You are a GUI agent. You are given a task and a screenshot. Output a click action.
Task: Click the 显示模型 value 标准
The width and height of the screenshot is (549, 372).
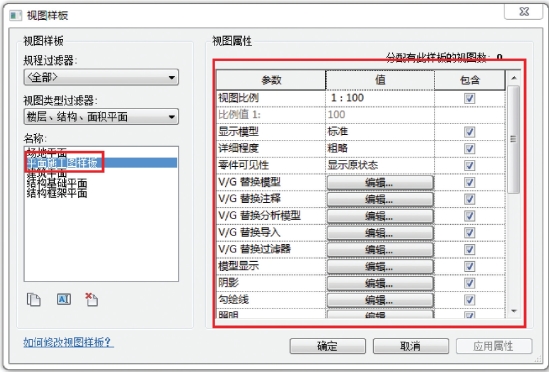(x=380, y=132)
